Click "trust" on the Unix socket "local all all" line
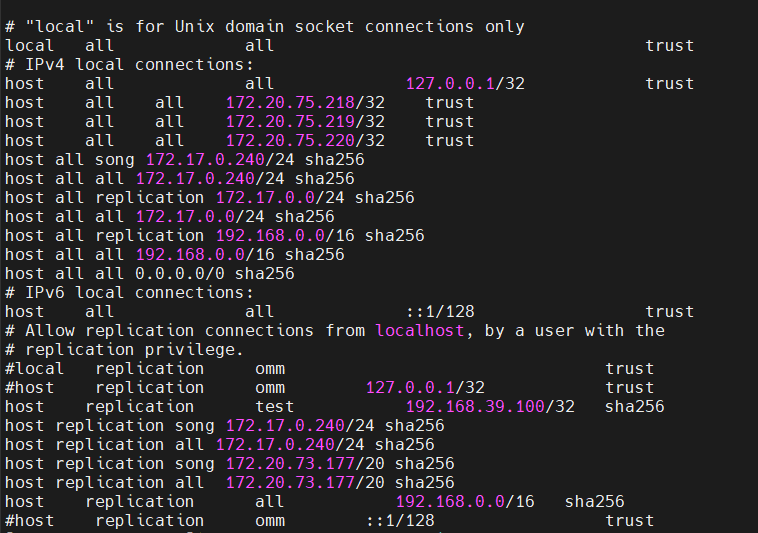This screenshot has height=533, width=758. pyautogui.click(x=669, y=46)
